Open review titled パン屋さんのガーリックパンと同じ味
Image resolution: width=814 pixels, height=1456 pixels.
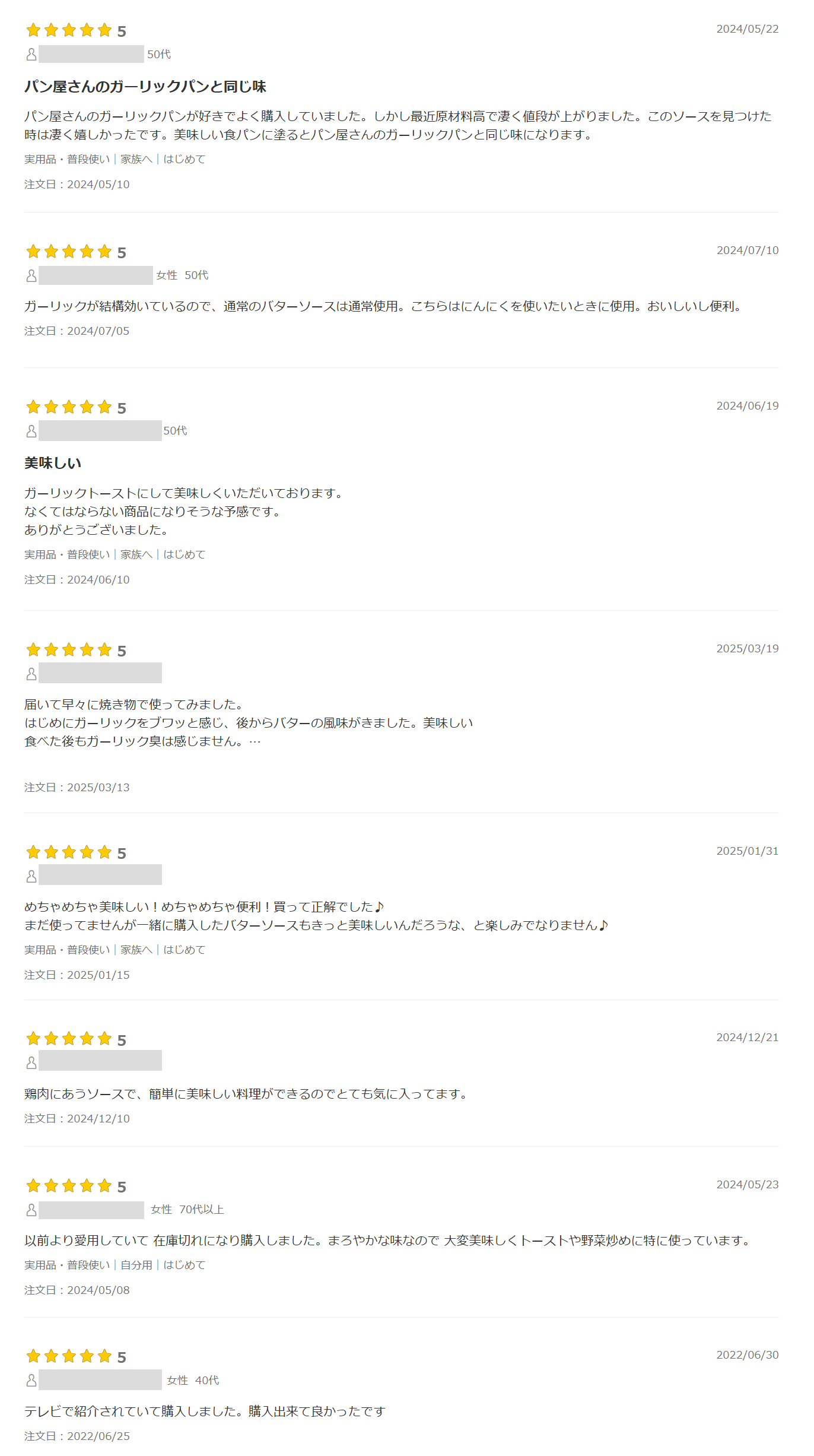145,87
